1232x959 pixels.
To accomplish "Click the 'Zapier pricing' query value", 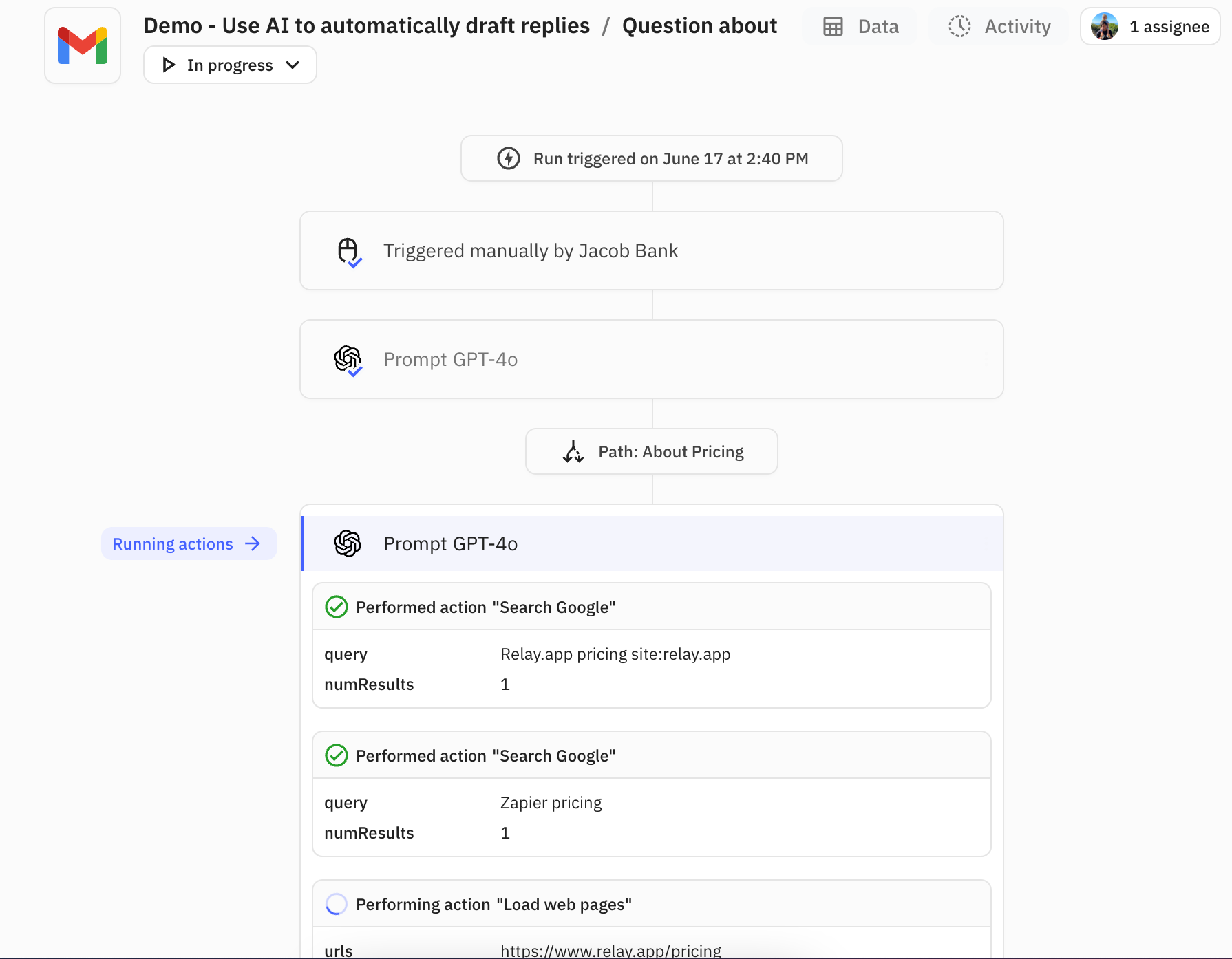I will pyautogui.click(x=551, y=802).
